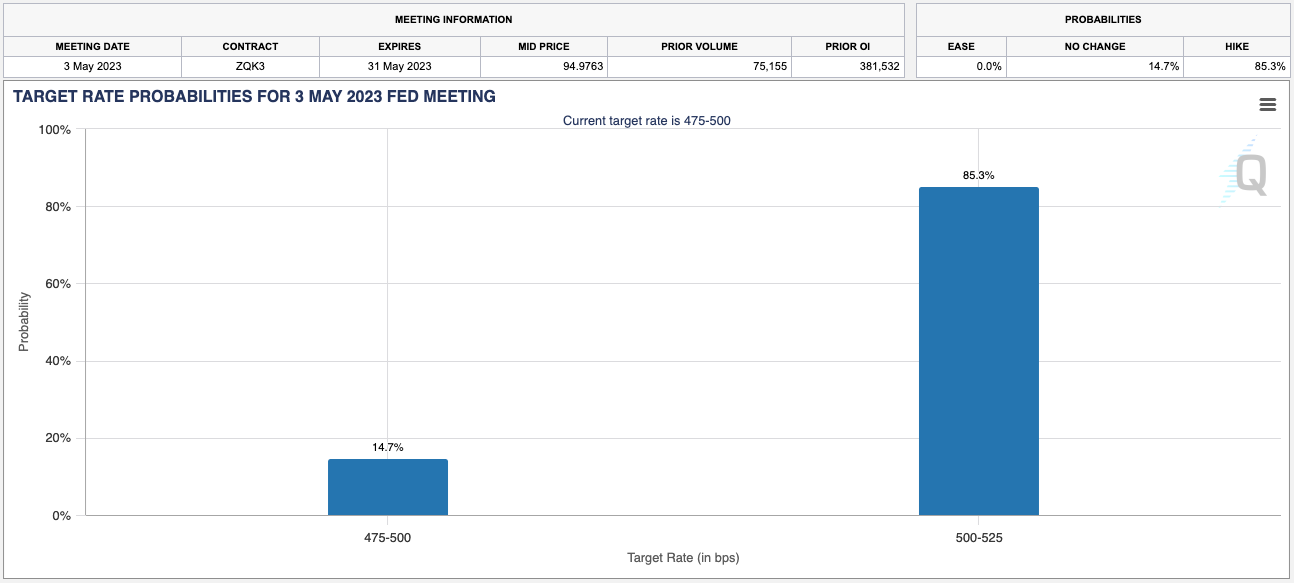Click the 3 May 2023 meeting date cell

[92, 66]
